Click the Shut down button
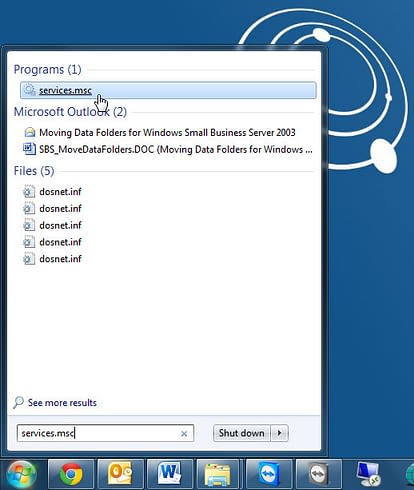Viewport: 414px width, 490px height. [242, 433]
